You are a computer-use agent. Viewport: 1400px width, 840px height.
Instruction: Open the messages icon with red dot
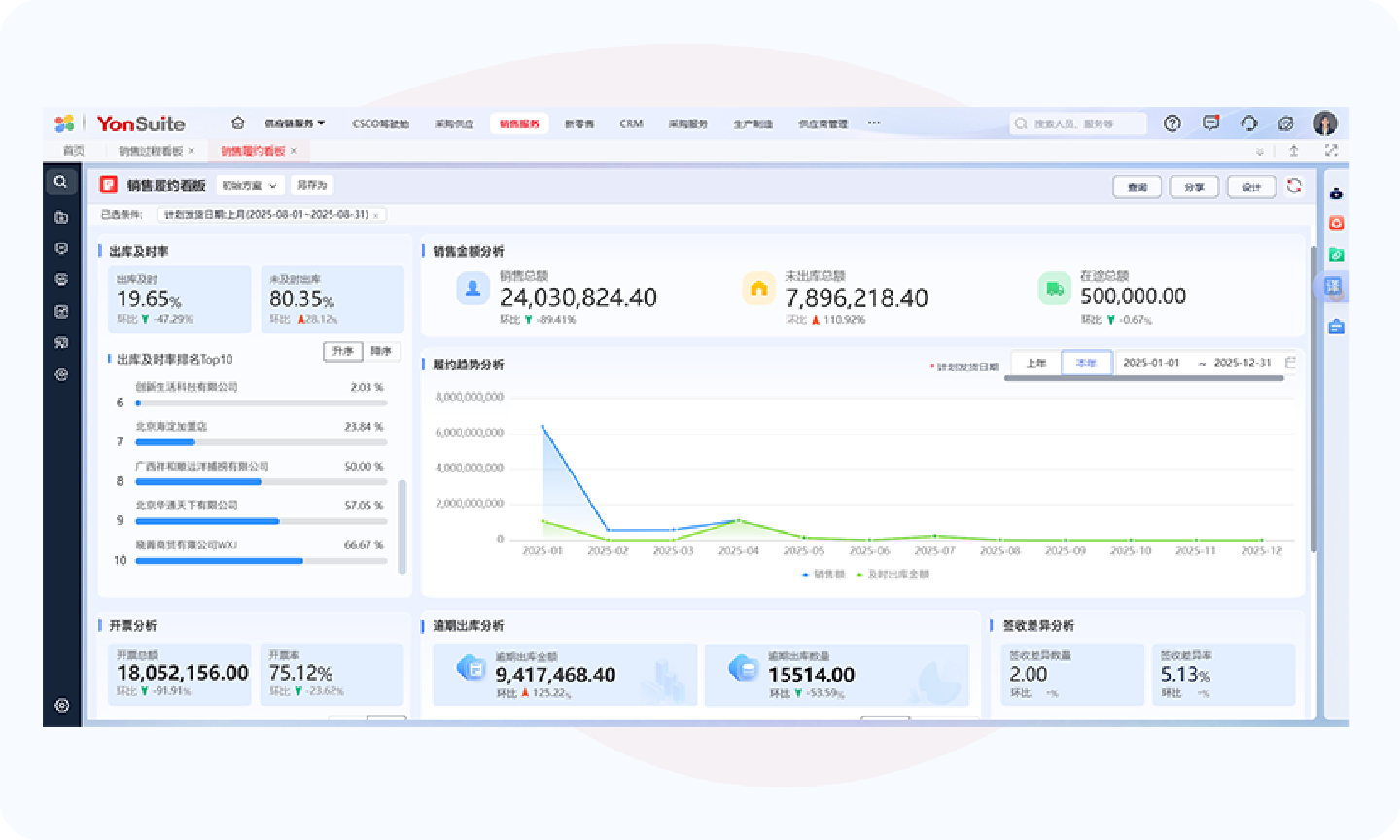coord(1210,123)
